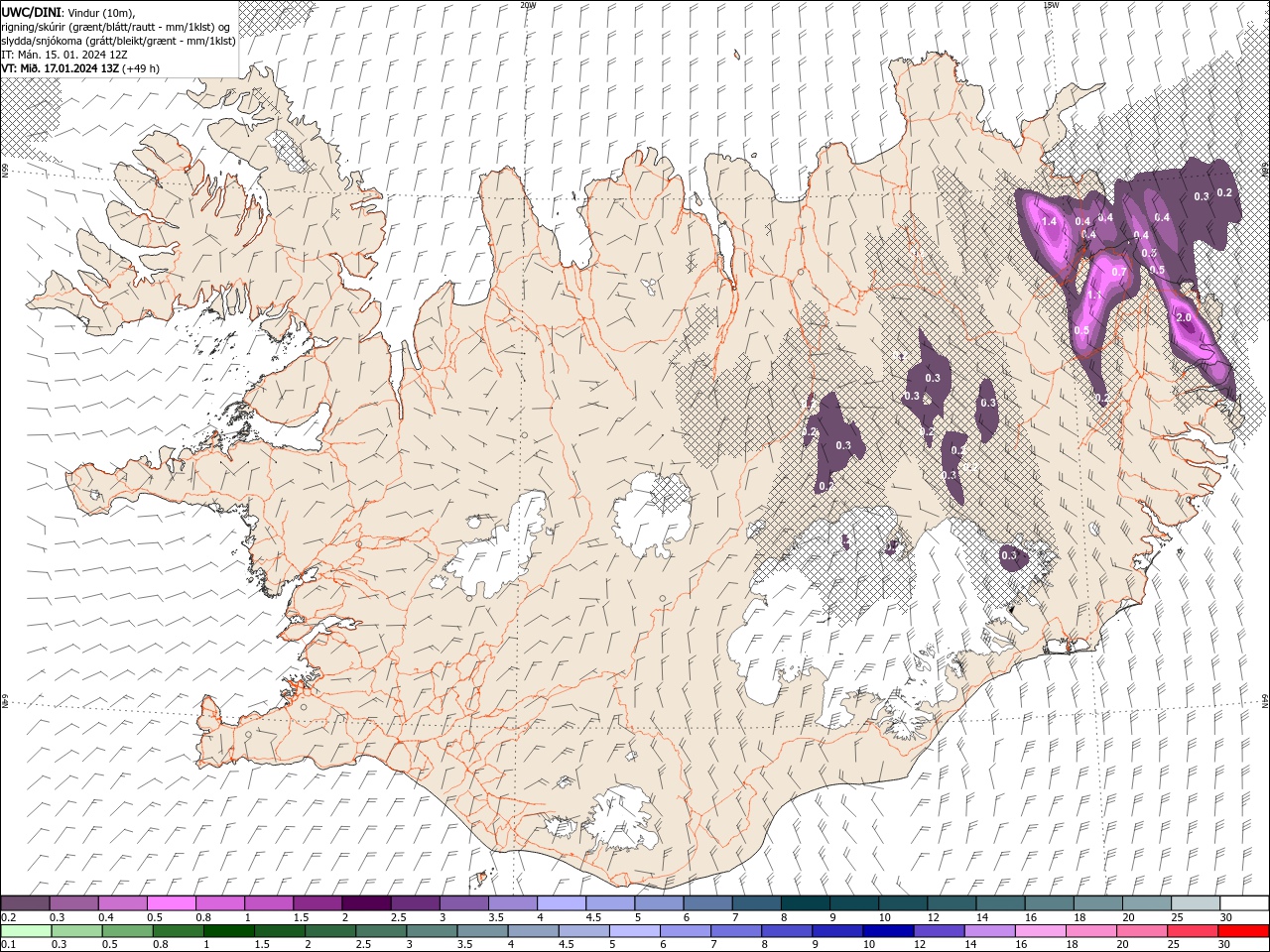Pick the lightest green bottom-row swatch between 0.1 and 0.3

point(26,931)
